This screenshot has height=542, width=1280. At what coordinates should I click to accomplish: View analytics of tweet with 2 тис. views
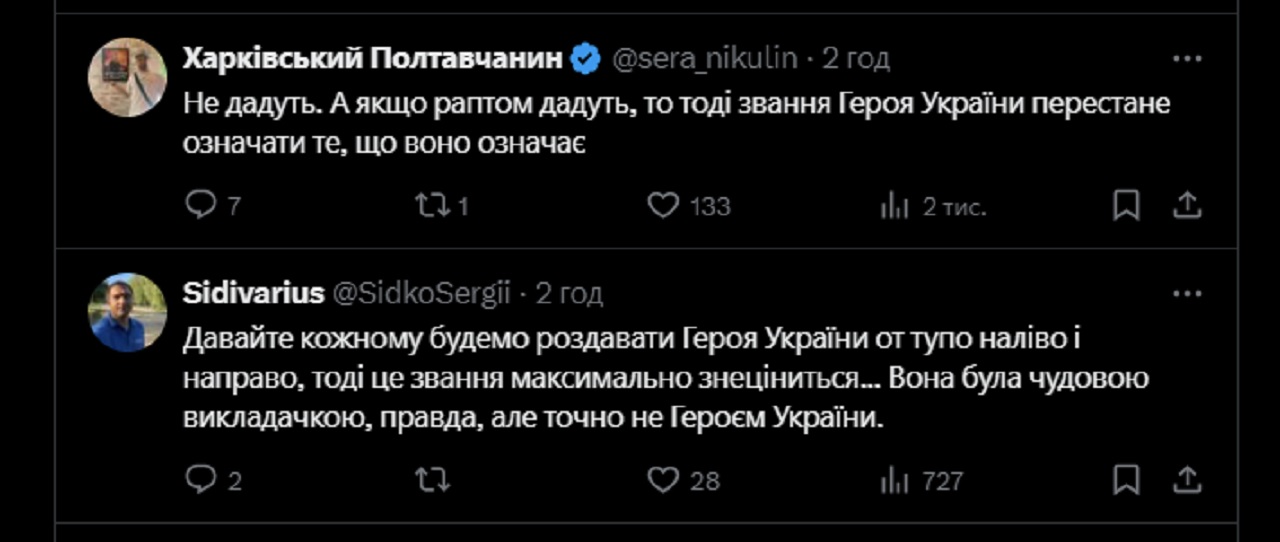[894, 207]
